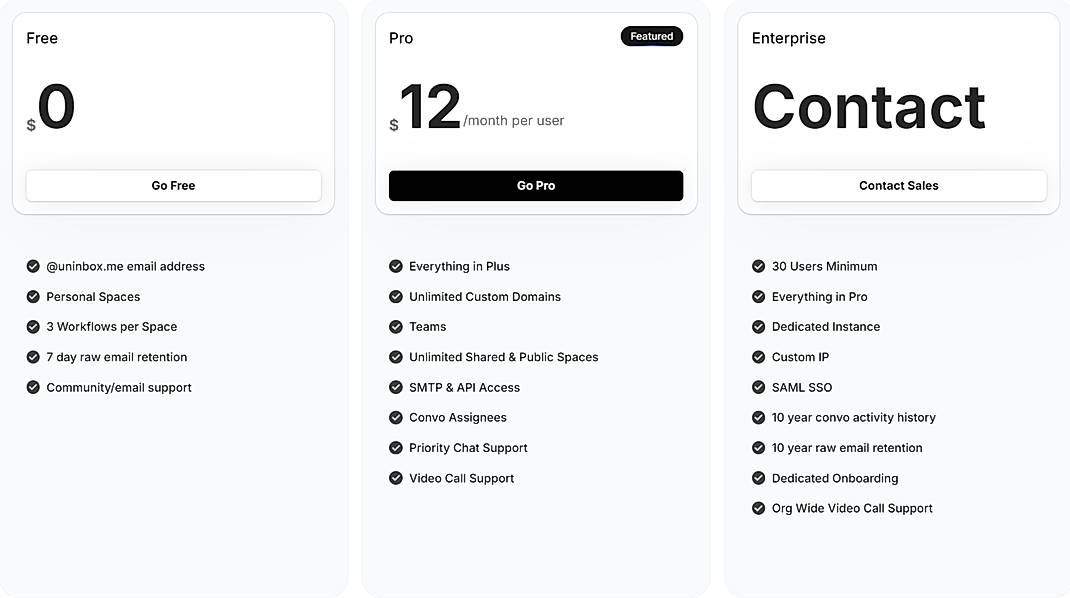Click the checkmark next to "Priority Chat Support"
1070x598 pixels.
(x=394, y=447)
